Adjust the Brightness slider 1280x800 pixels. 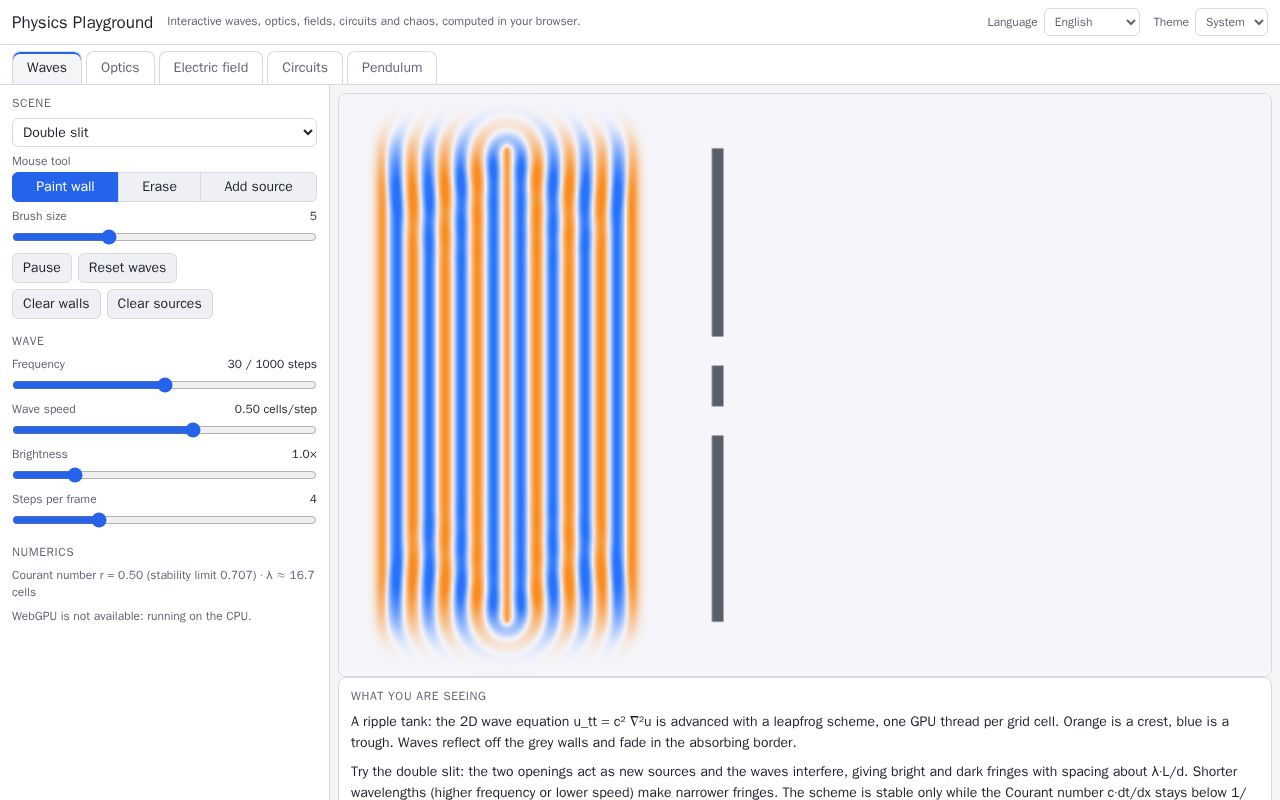(x=164, y=475)
